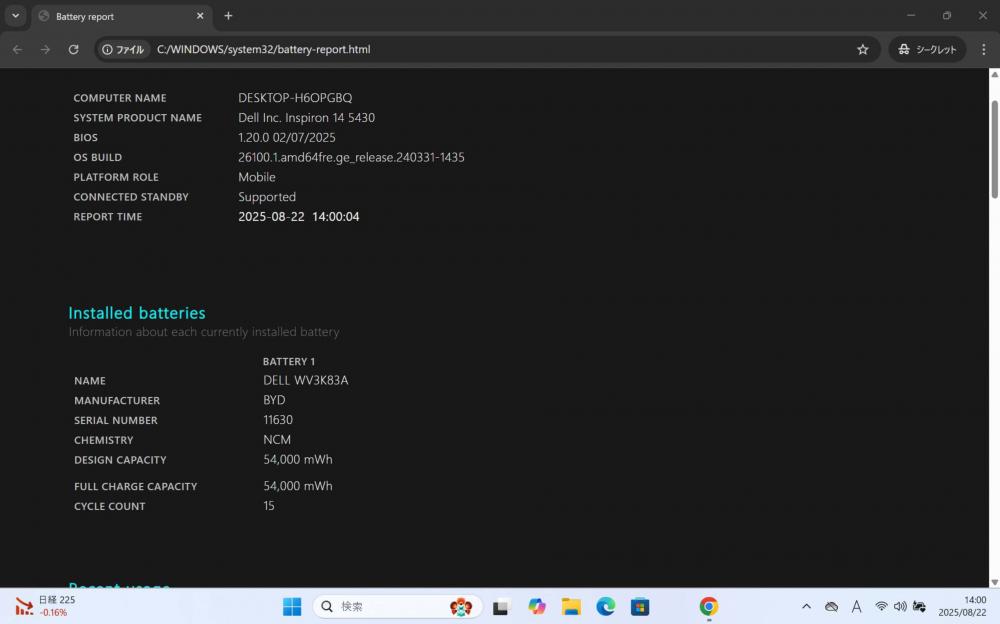Launch Copilot from the taskbar
The image size is (1000, 624).
pos(536,606)
